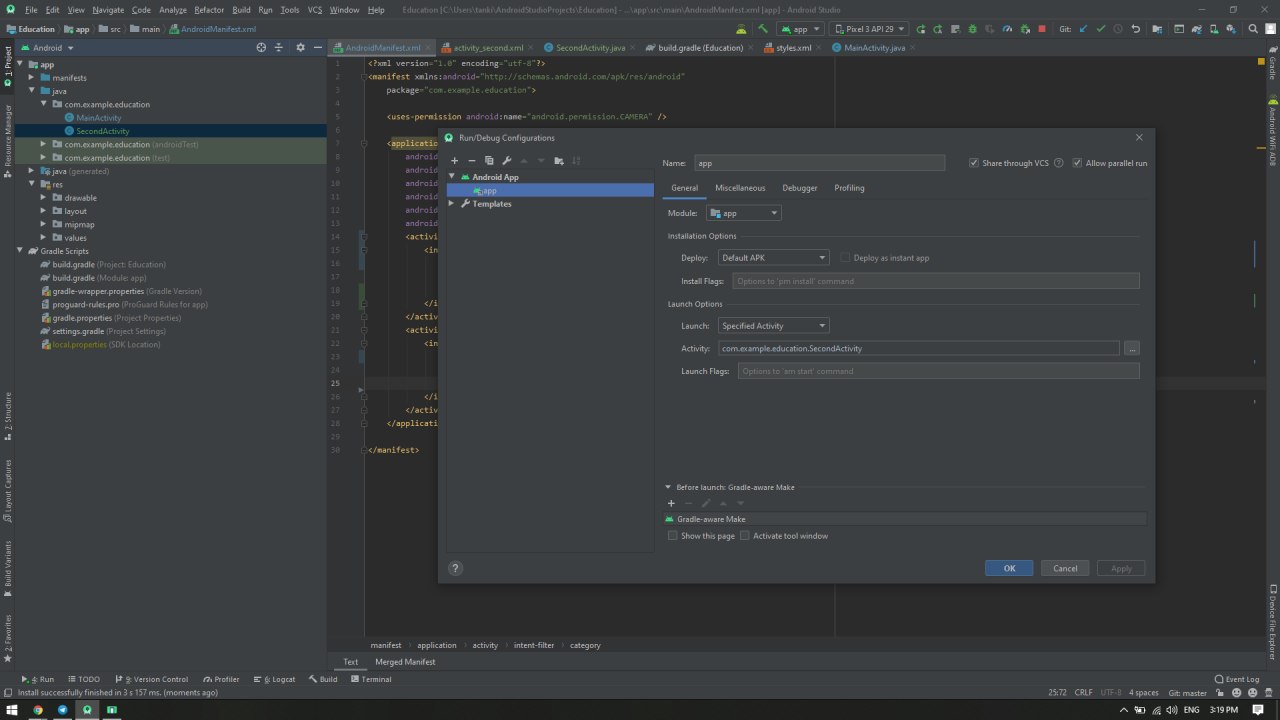1280x720 pixels.
Task: Click Git commit checkmark icon
Action: pos(1100,29)
